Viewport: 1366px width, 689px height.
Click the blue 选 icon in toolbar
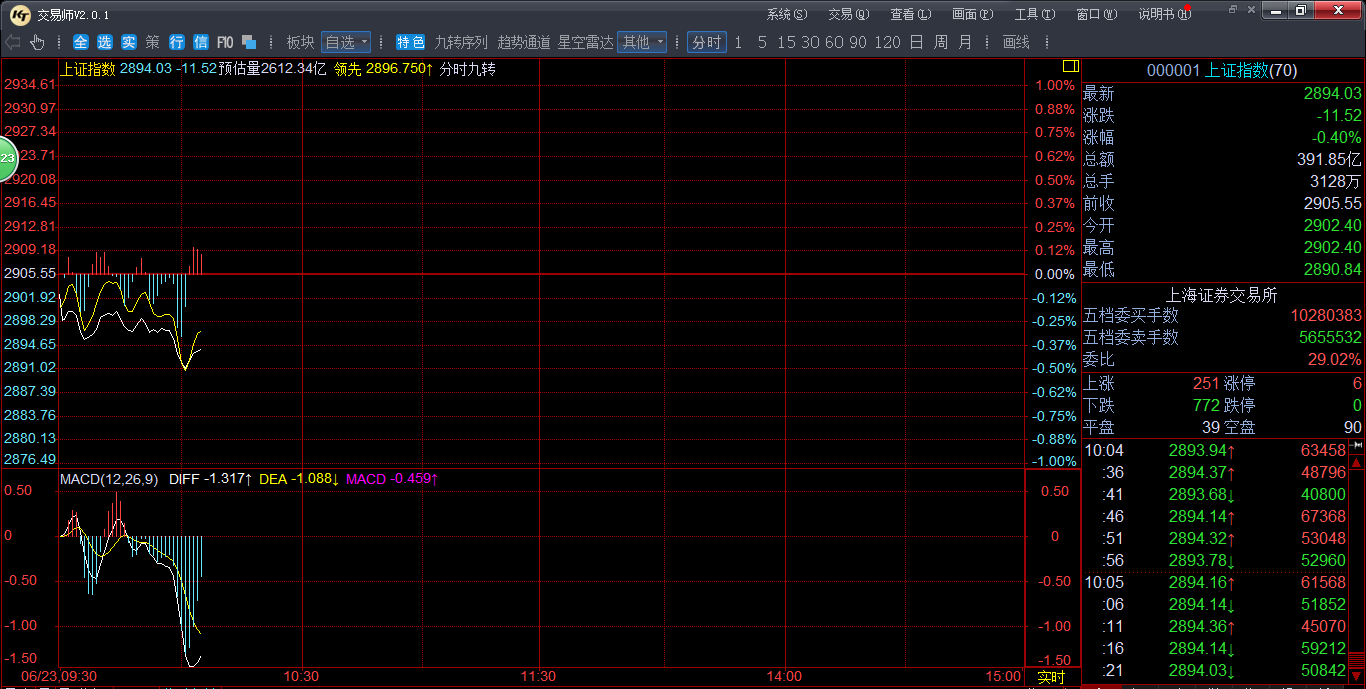tap(104, 42)
